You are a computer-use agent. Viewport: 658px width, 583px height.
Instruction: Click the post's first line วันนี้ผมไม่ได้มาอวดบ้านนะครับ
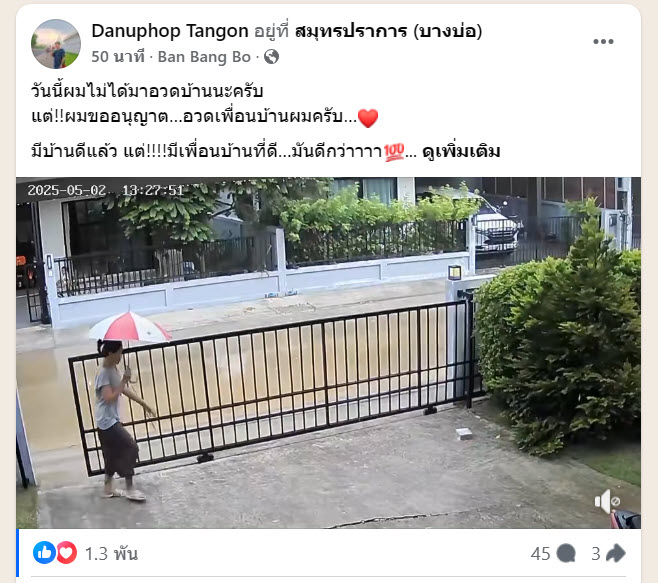147,92
